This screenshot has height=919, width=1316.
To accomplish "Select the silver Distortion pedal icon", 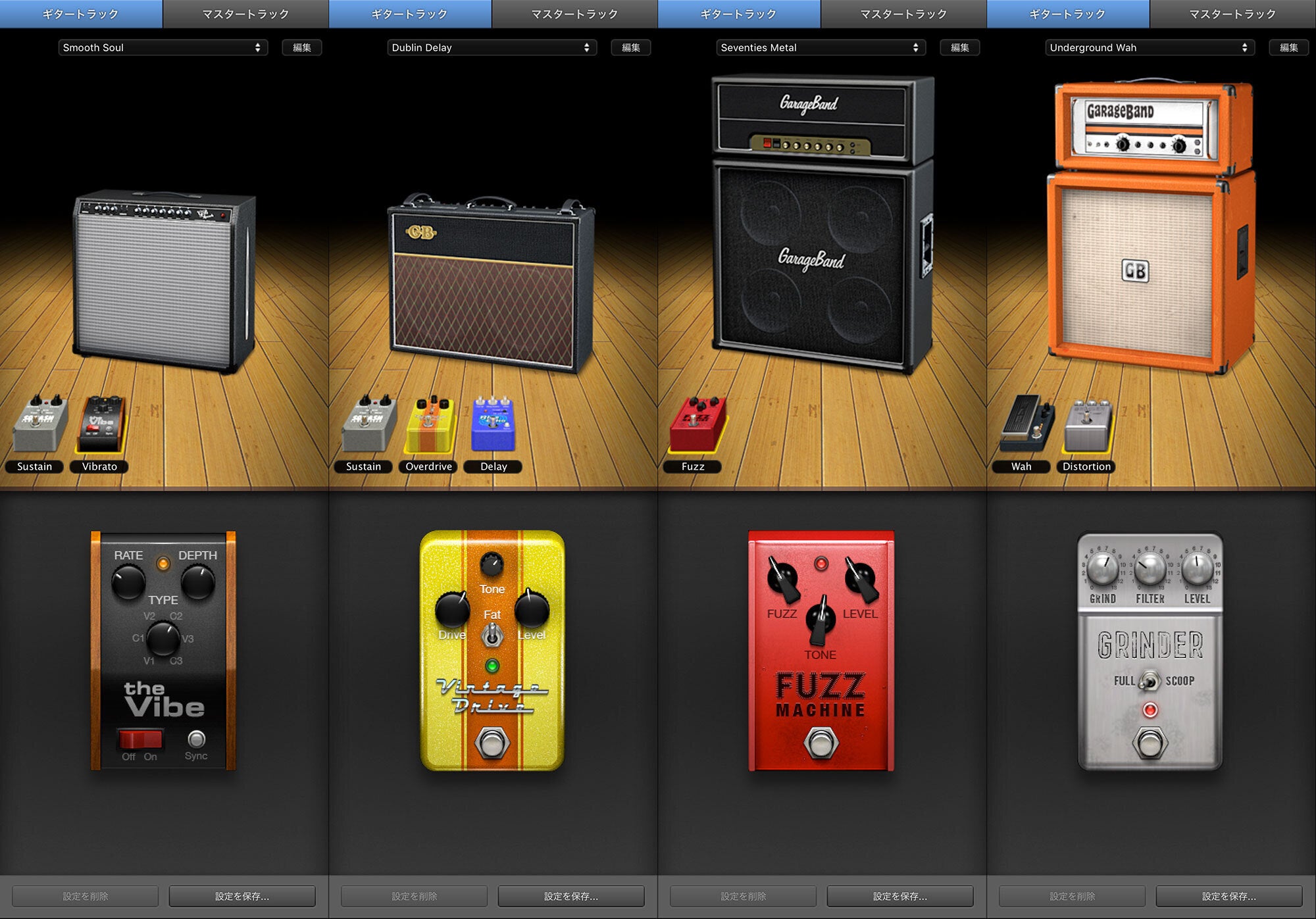I will point(1088,426).
